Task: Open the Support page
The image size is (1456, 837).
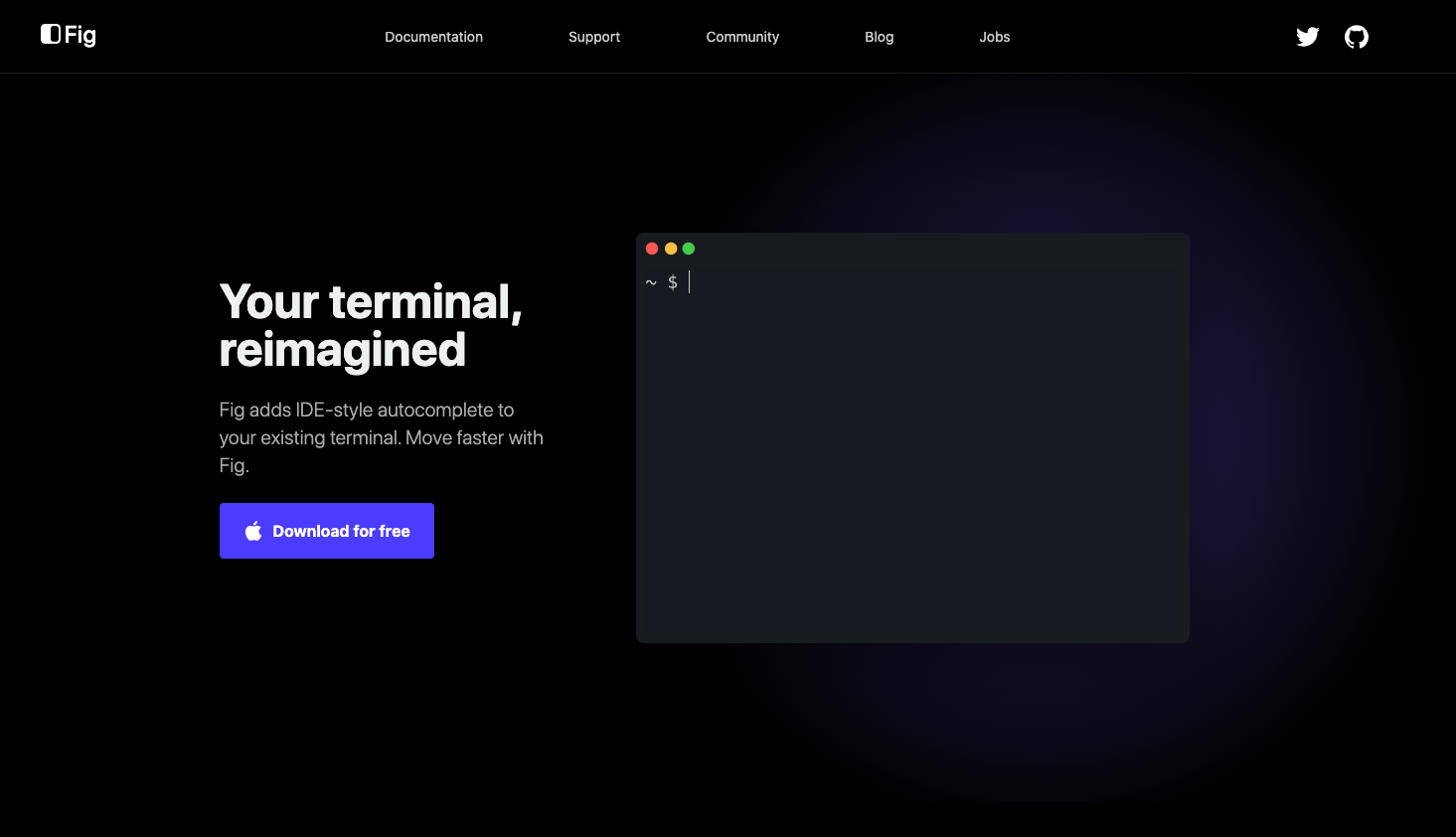Action: pos(594,37)
